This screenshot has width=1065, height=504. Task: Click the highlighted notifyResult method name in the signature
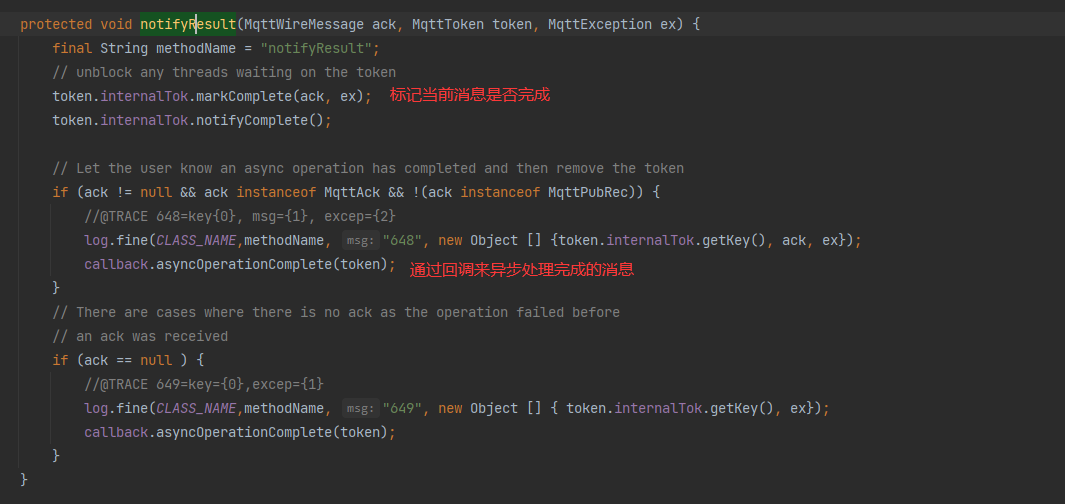[188, 24]
